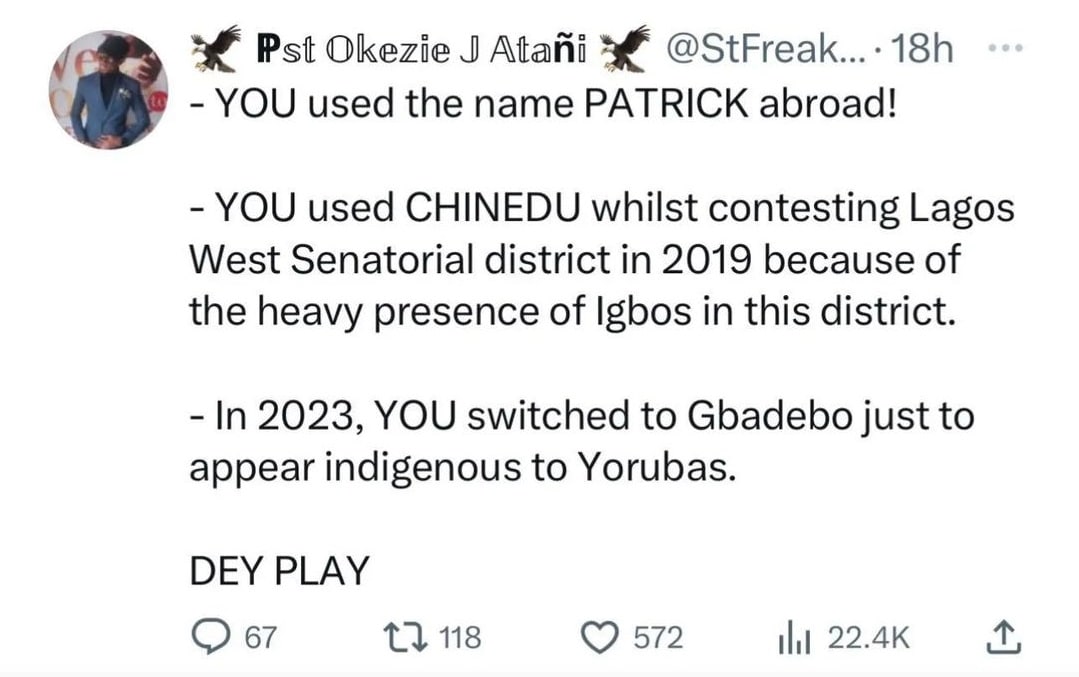Click the 67 replies count

click(x=260, y=638)
